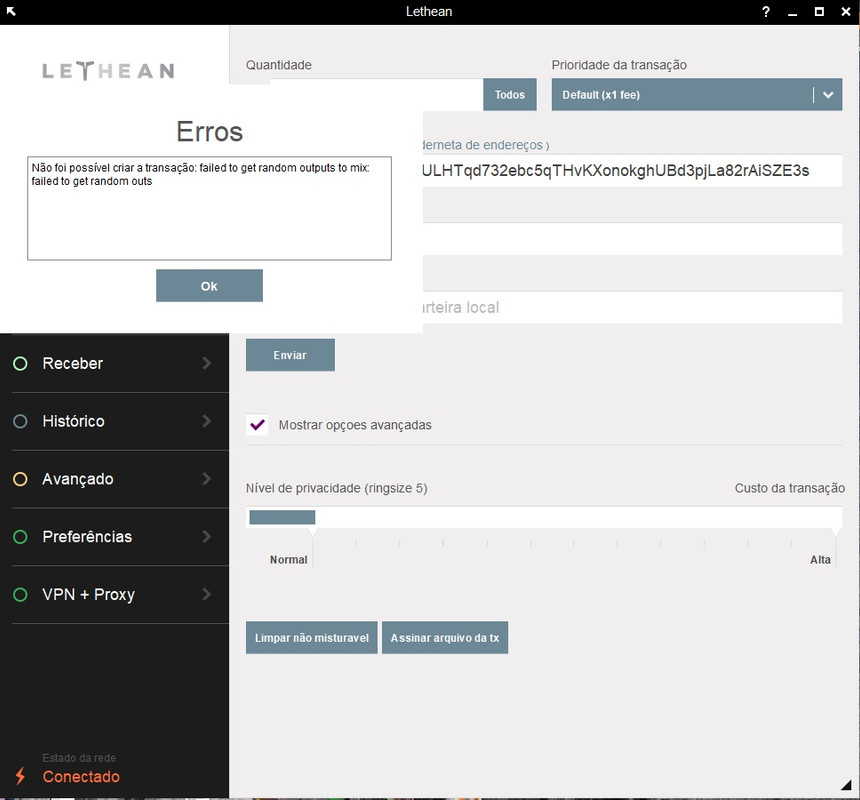Screen dimensions: 860x800
Task: Click the help question mark icon
Action: coord(766,12)
